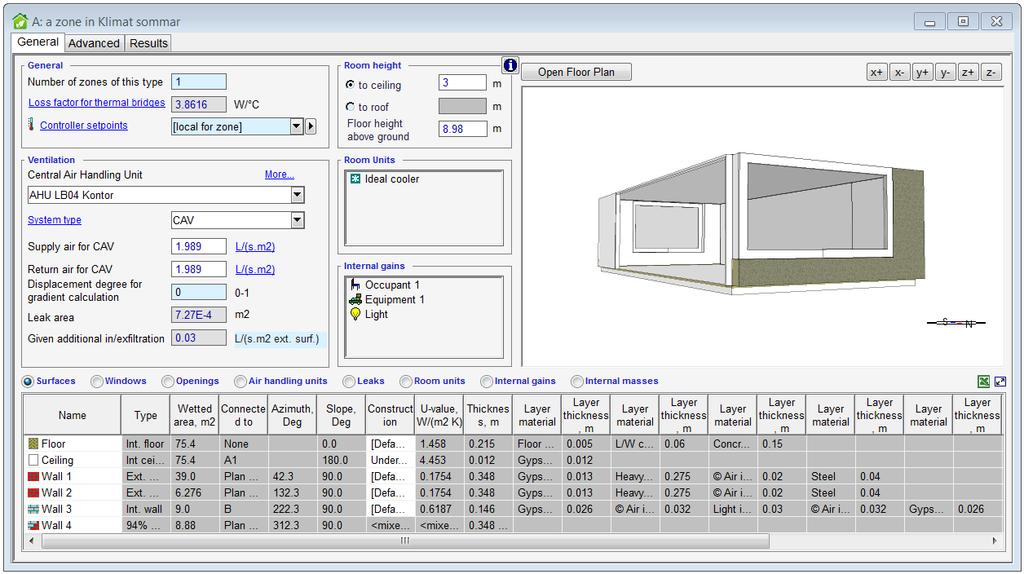
Task: Click the table scroll left arrow
Action: click(x=31, y=541)
